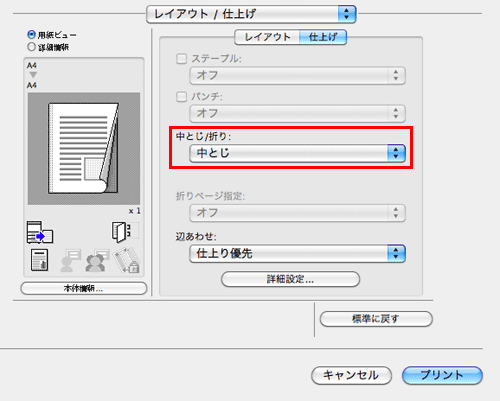Switch to the レイアウト tab

coord(267,37)
